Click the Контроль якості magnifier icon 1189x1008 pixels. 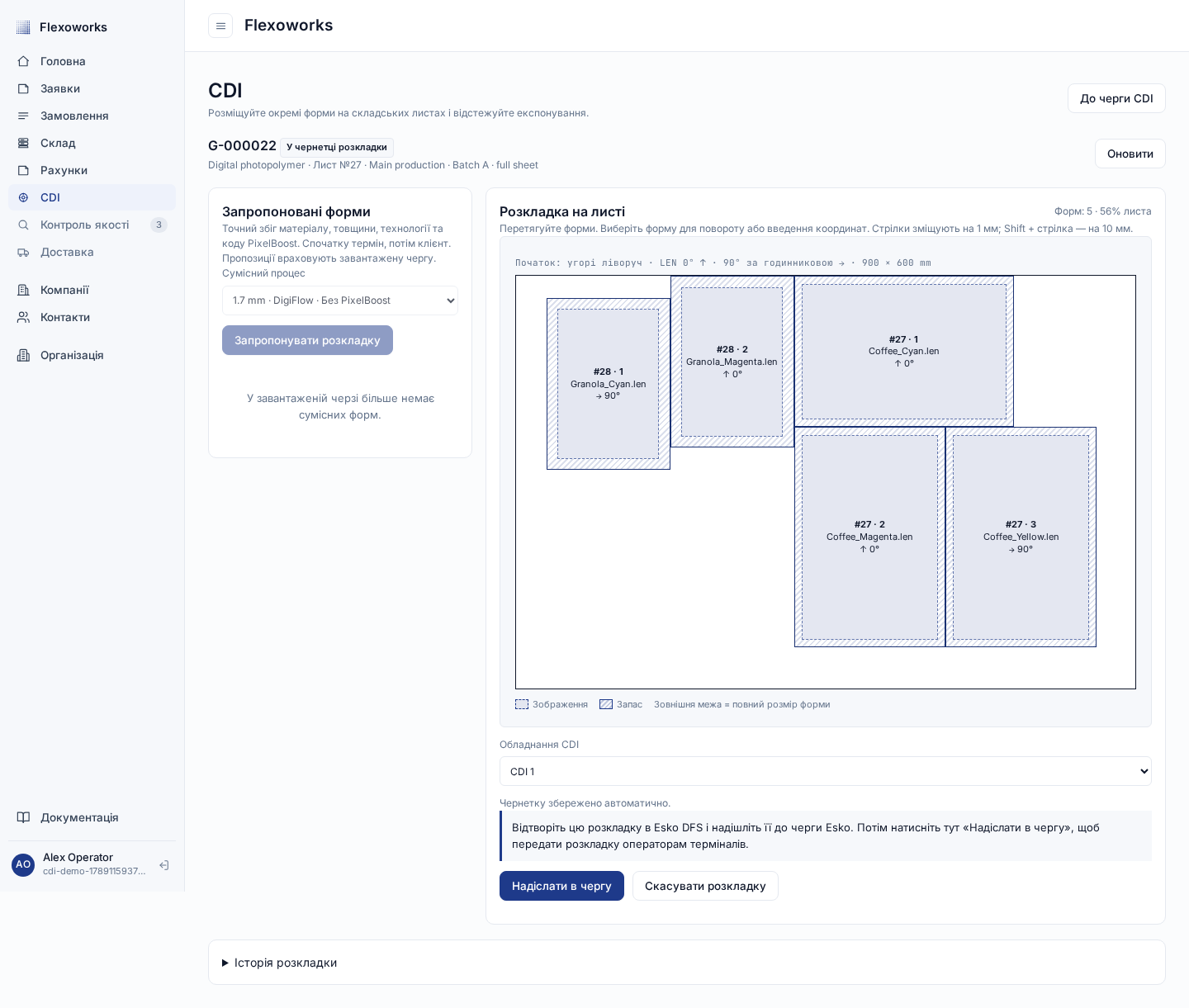tap(23, 225)
